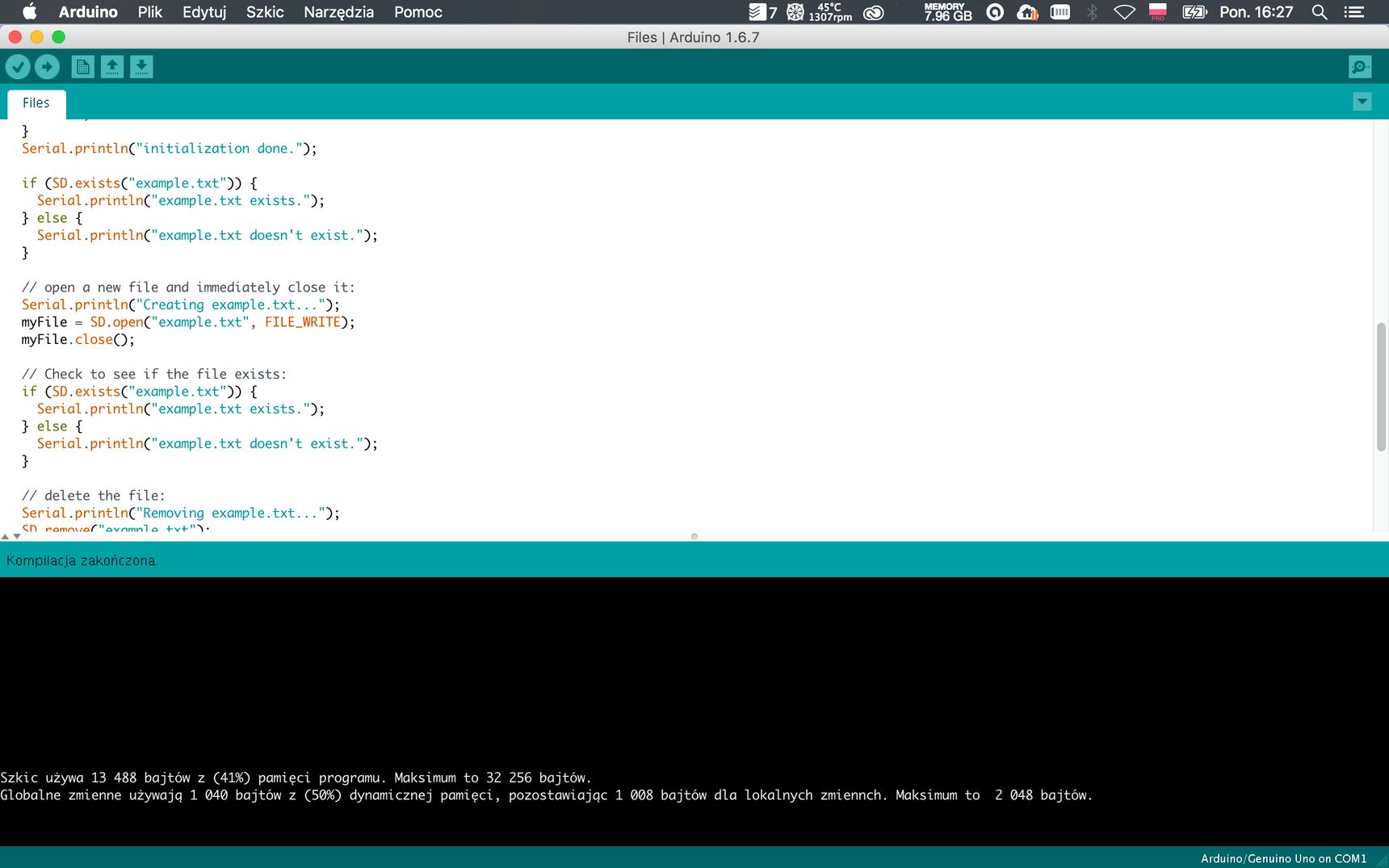Open Spotlight search in menu bar
Screen dimensions: 1389x868
pos(1320,12)
